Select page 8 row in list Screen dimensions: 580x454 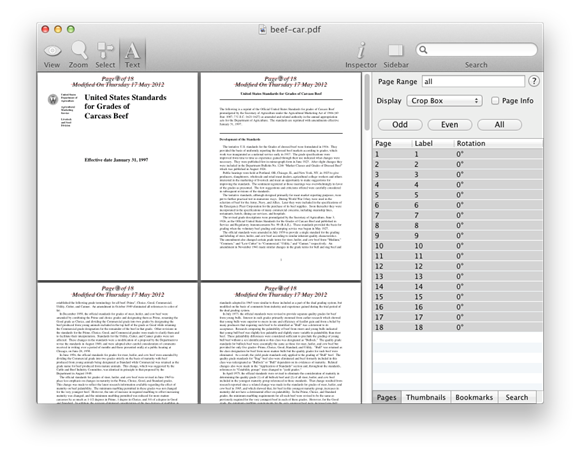coord(458,225)
